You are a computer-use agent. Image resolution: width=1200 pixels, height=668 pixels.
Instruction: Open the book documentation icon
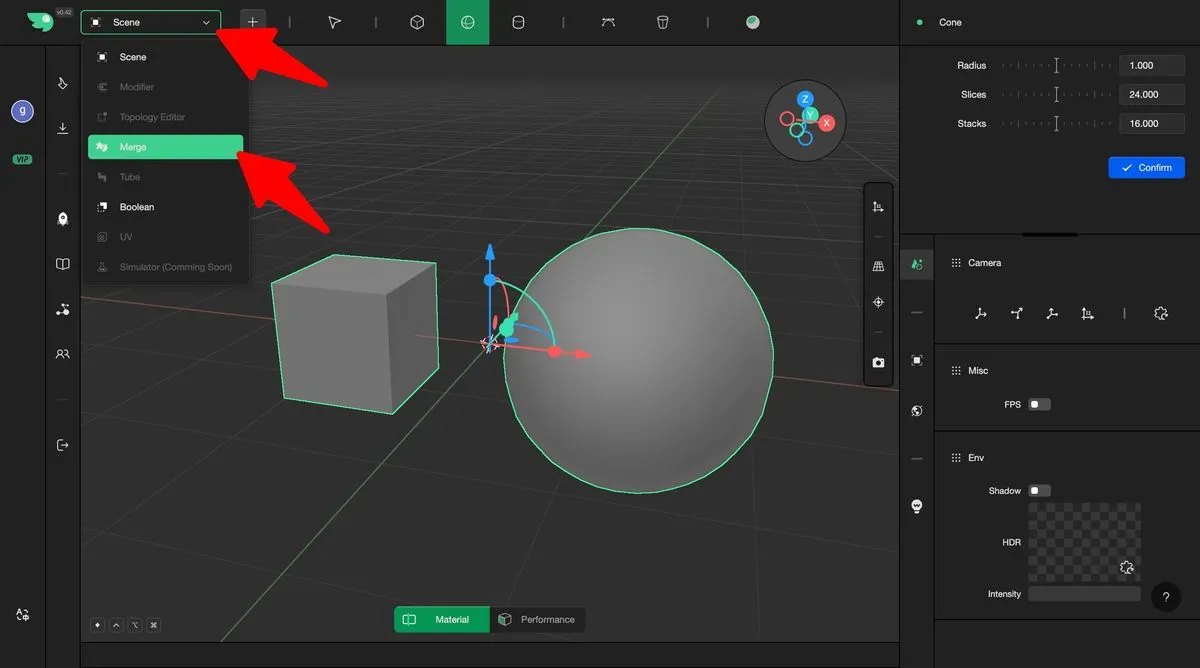63,265
